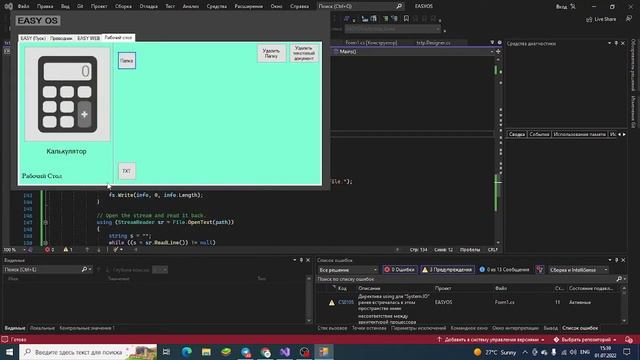This screenshot has width=640, height=360.
Task: Open the Git menu
Action: click(80, 6)
